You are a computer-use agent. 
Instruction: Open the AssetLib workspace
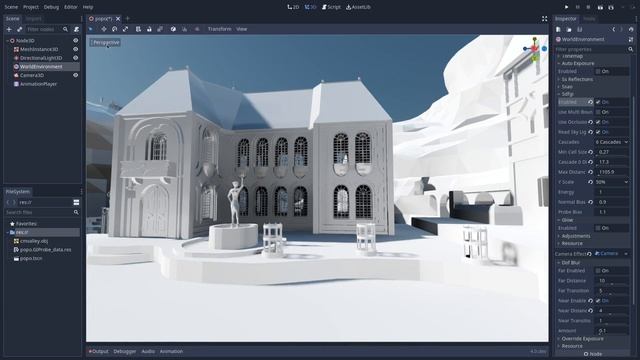[358, 7]
